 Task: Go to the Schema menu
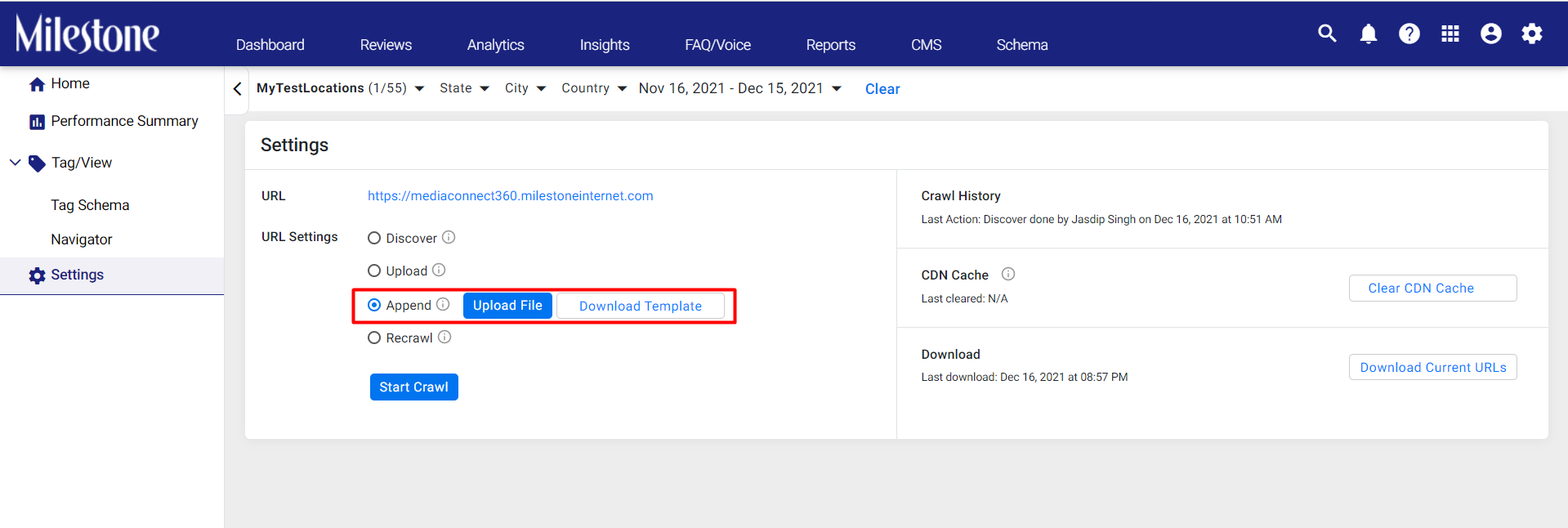(x=1022, y=45)
